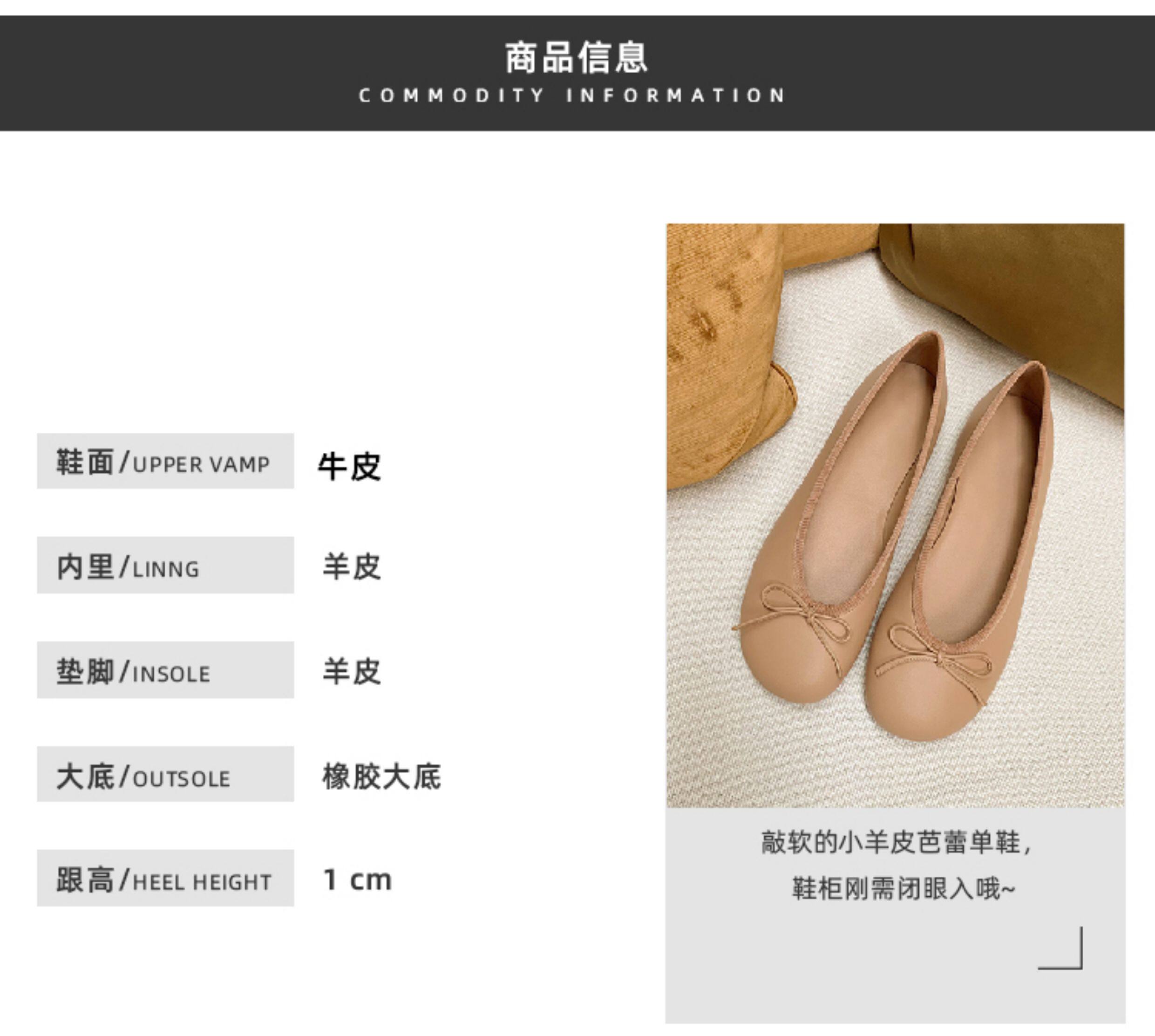Select the 内里 / LINNG label
1155x1036 pixels.
(x=166, y=565)
